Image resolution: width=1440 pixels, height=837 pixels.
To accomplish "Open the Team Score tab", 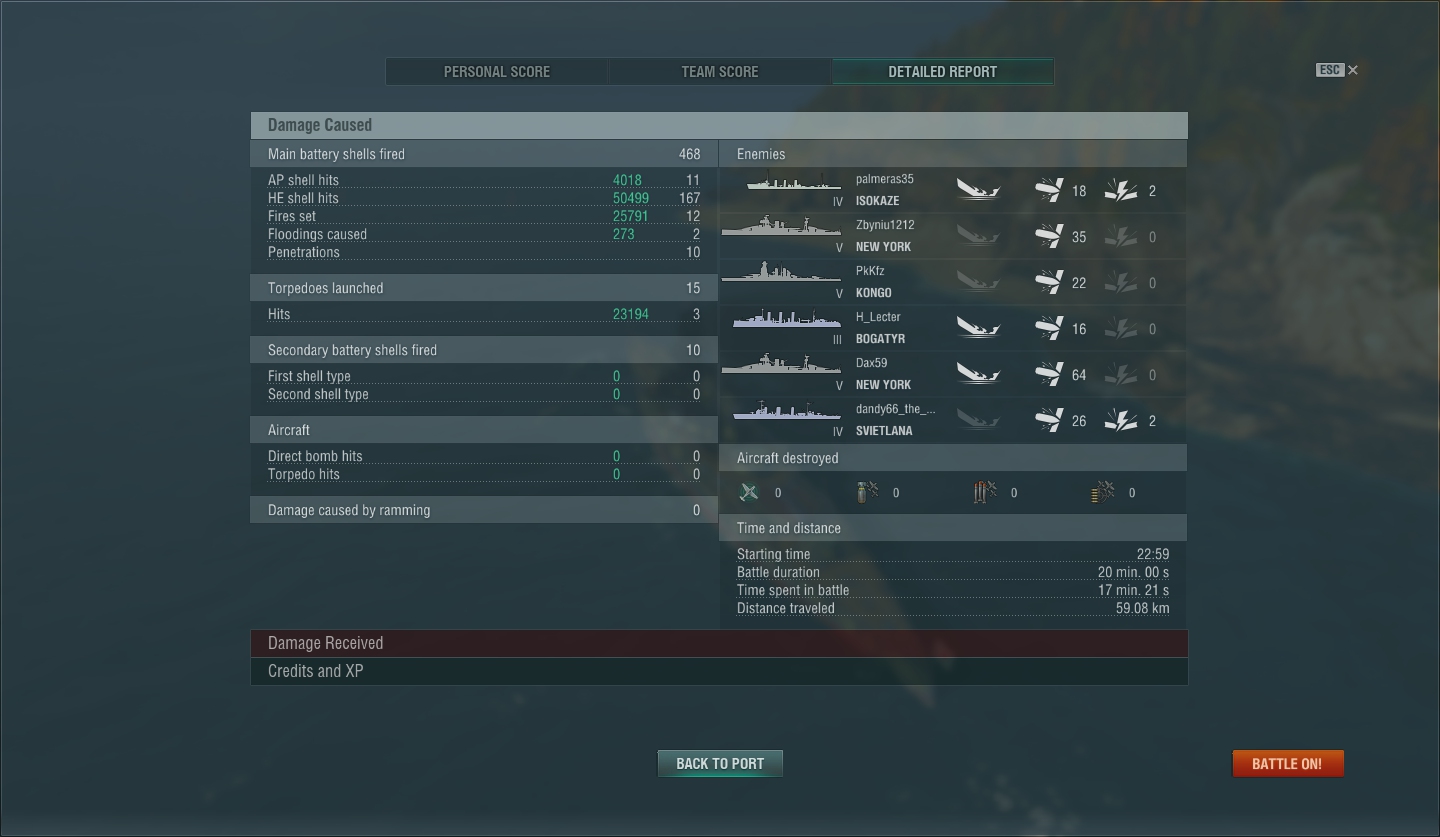I will coord(720,72).
